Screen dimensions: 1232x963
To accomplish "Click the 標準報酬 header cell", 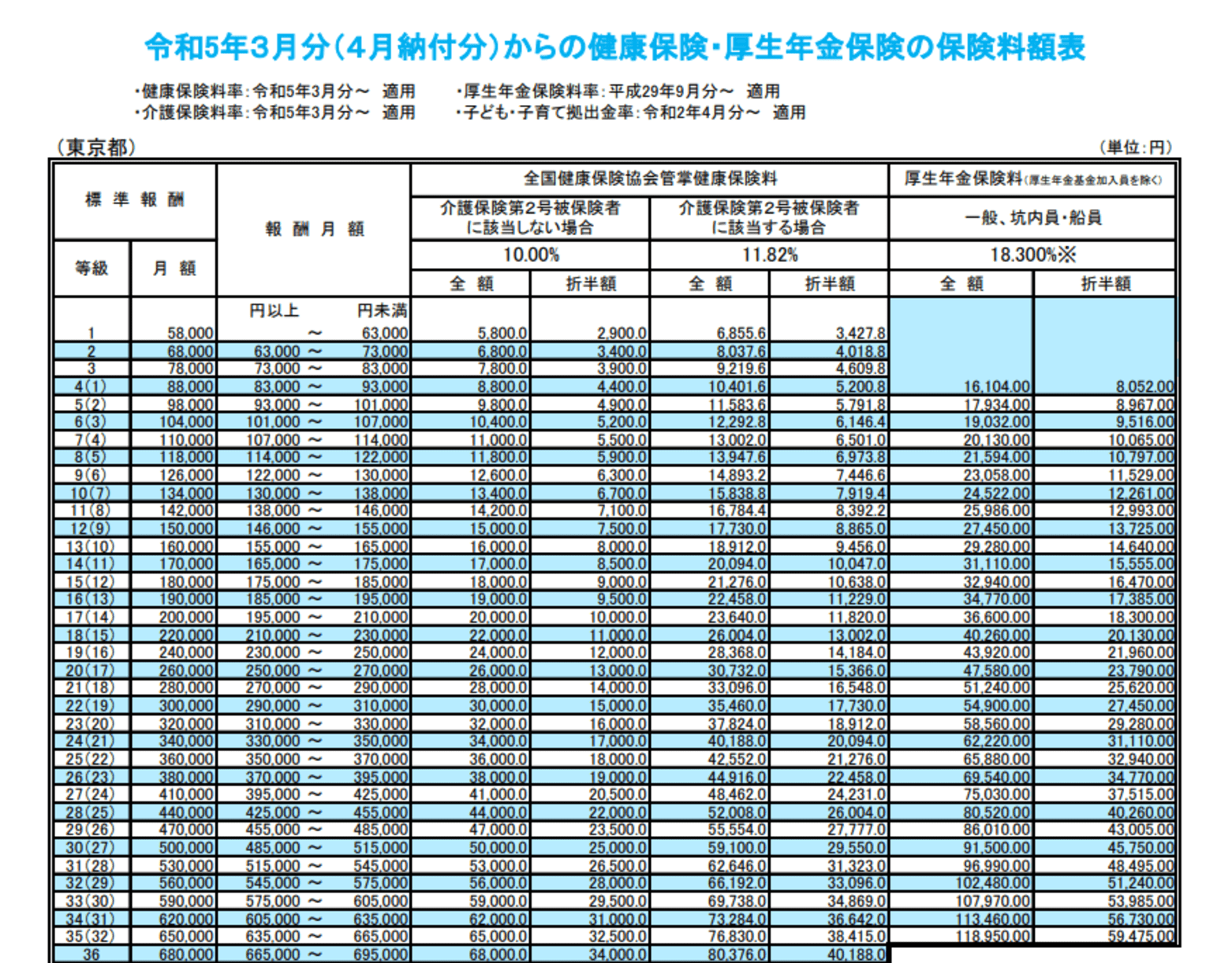I will click(134, 200).
